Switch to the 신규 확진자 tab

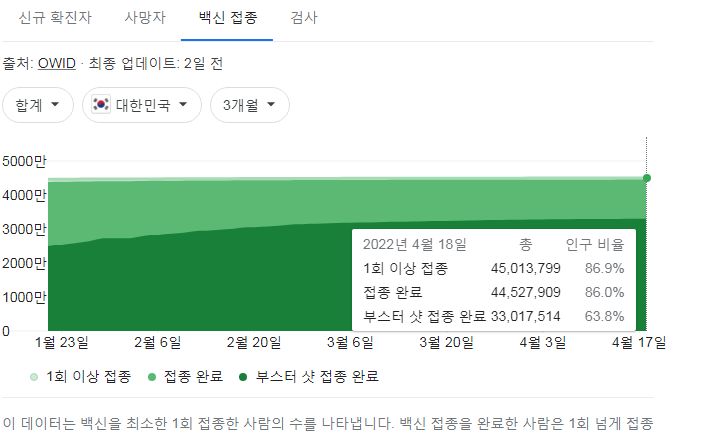coord(55,18)
